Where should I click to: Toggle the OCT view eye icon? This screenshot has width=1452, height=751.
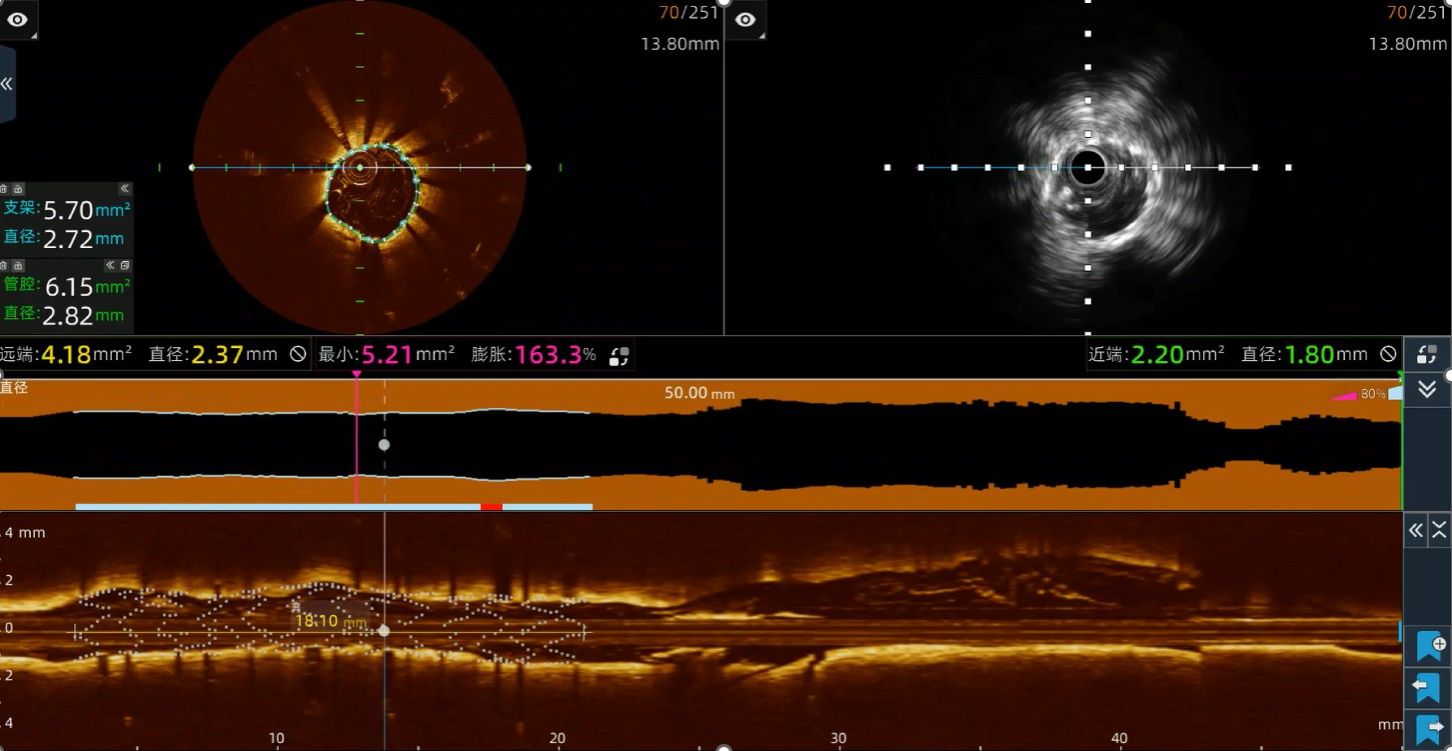(18, 20)
